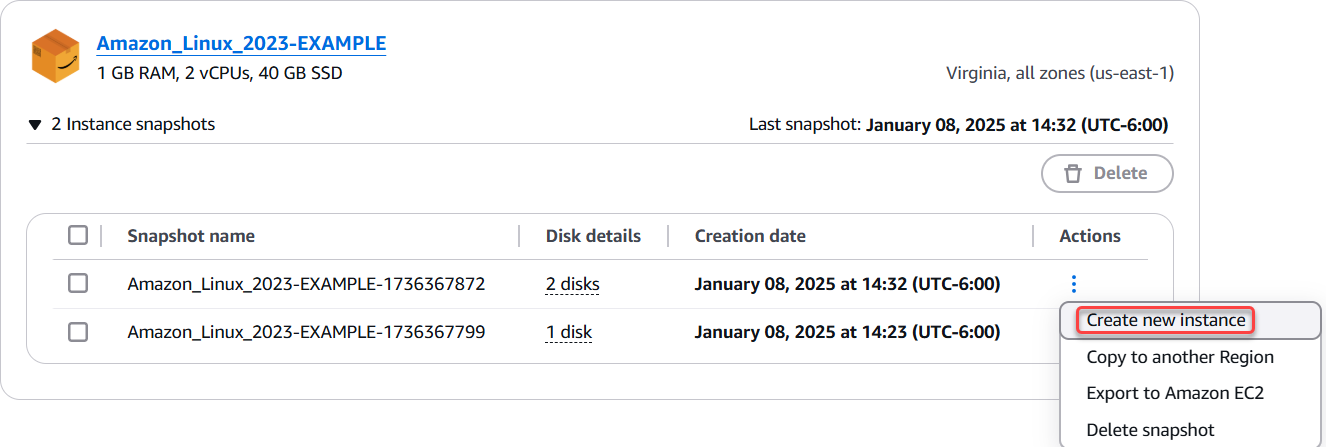
Task: Select all snapshots via header checkbox
Action: (78, 235)
